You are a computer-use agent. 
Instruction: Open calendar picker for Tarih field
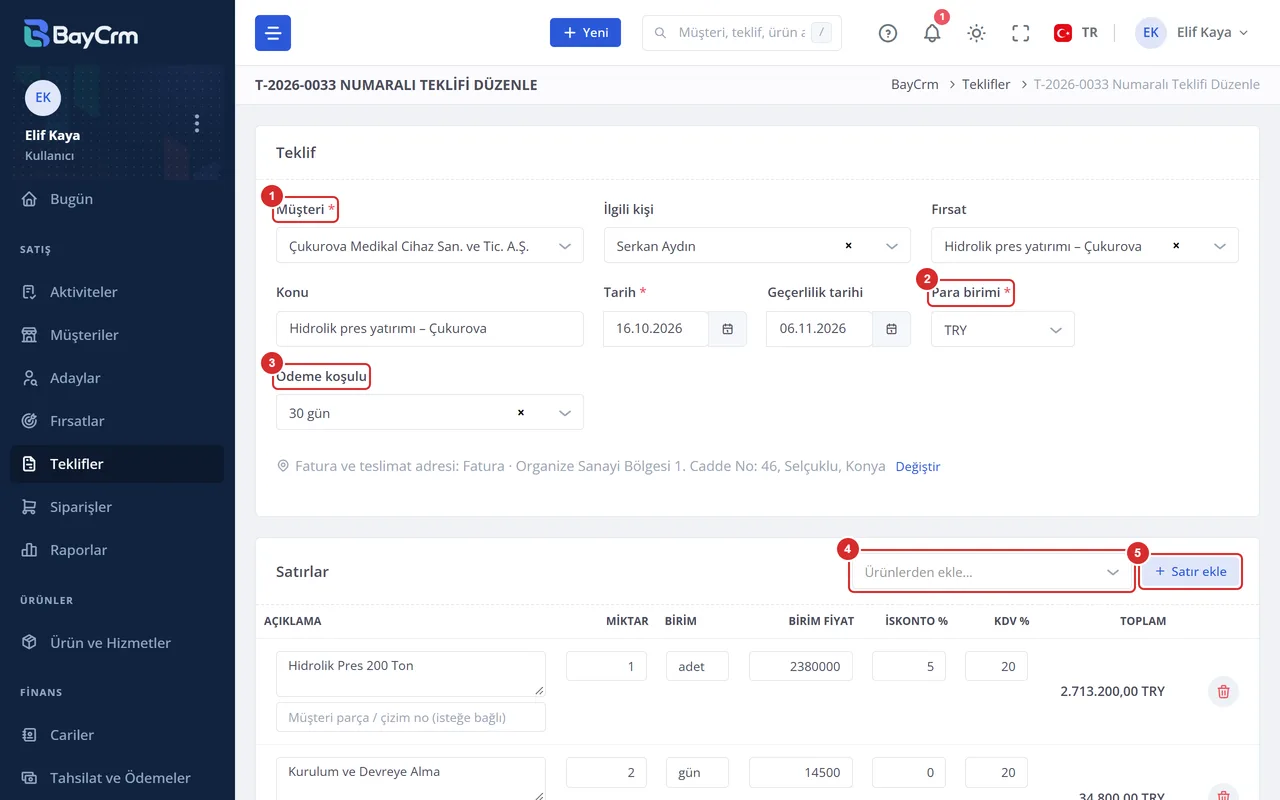pos(728,329)
